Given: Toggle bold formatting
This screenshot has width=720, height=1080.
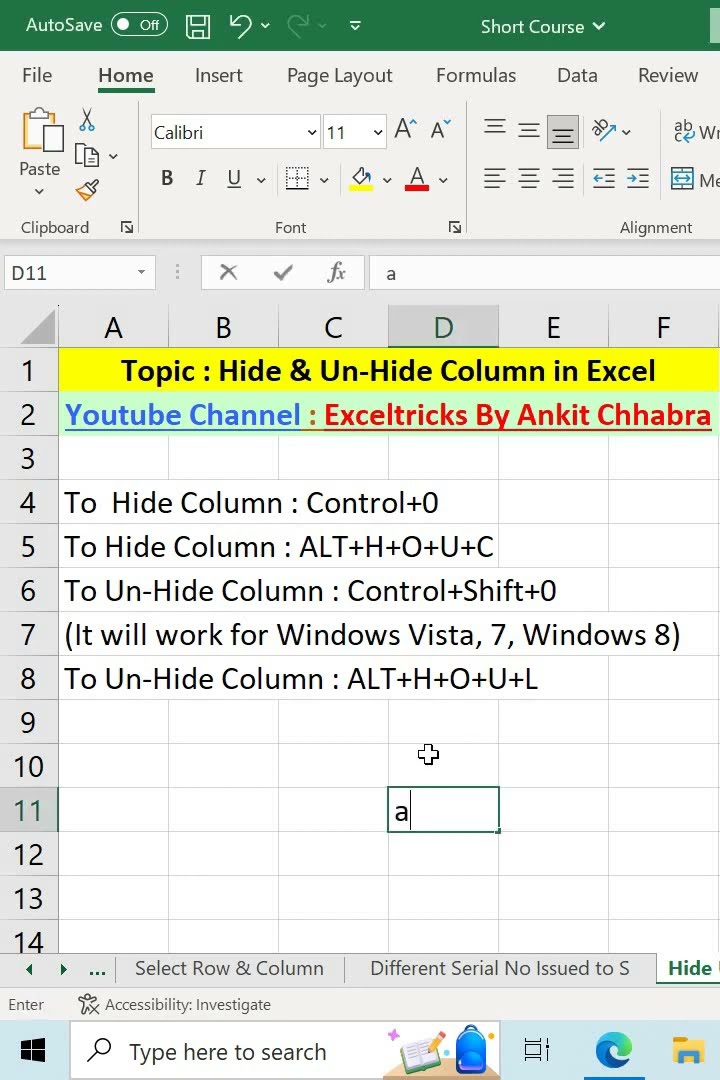Looking at the screenshot, I should tap(167, 178).
